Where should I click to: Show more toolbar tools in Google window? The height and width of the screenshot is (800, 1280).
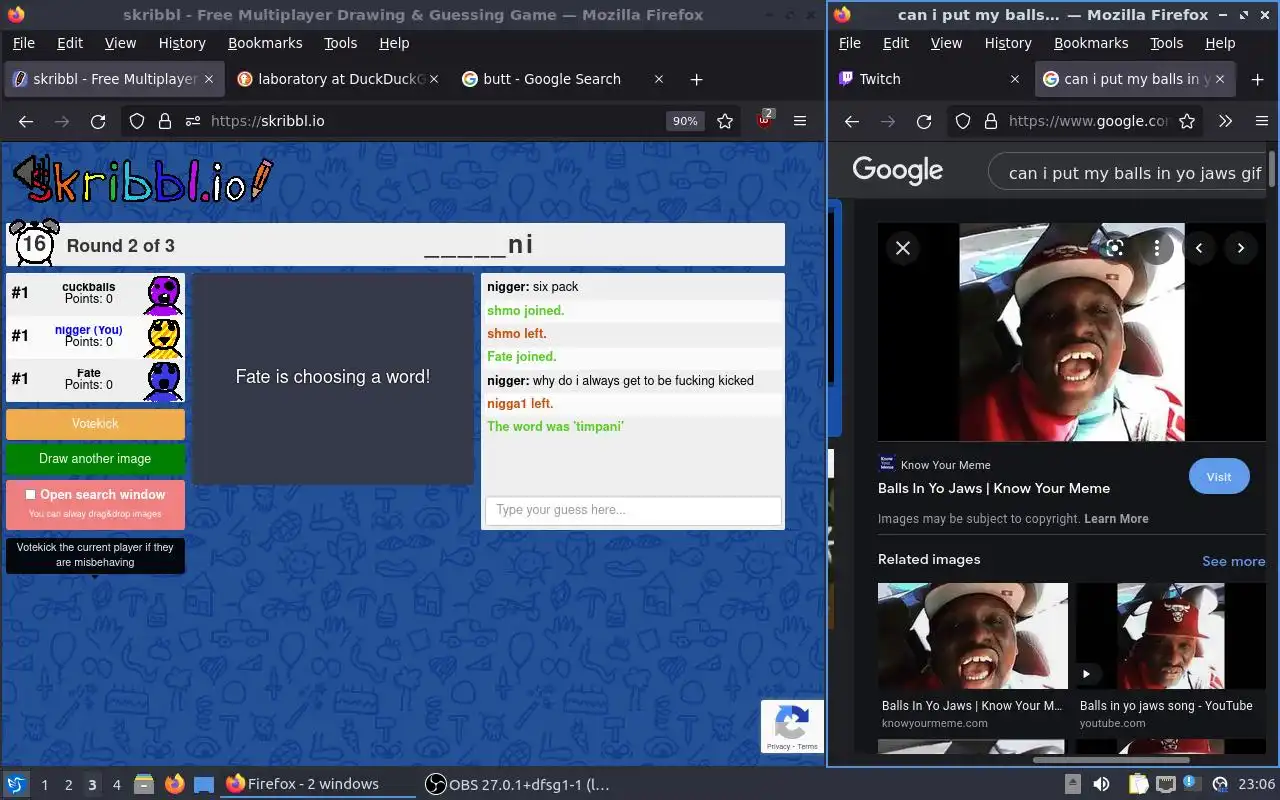pyautogui.click(x=1225, y=121)
